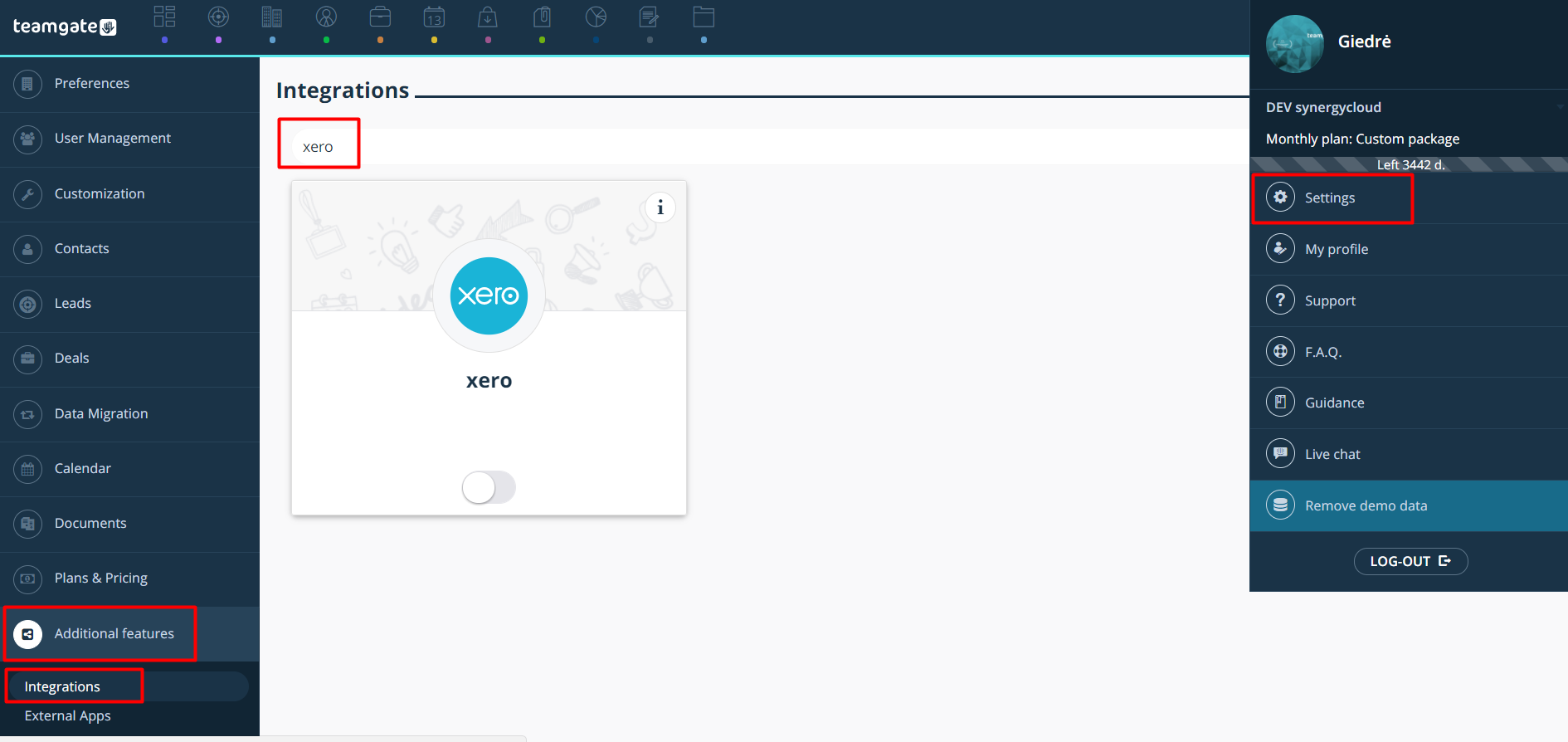Click the round xero logo on card
The image size is (1568, 742).
pos(489,295)
